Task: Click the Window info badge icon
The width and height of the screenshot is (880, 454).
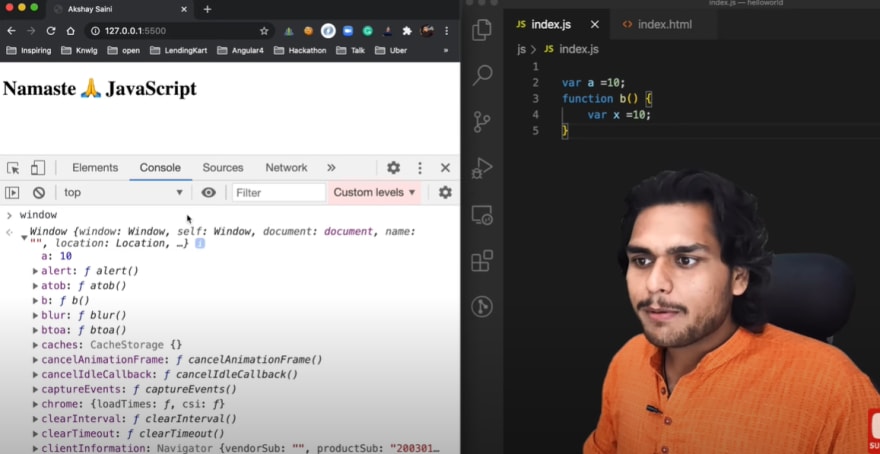Action: 200,244
